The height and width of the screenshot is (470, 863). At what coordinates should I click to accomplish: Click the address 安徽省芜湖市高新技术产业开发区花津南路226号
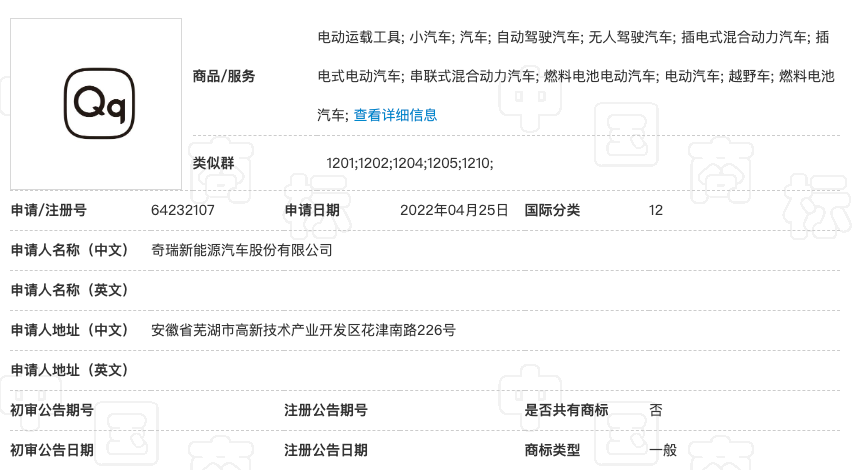303,330
